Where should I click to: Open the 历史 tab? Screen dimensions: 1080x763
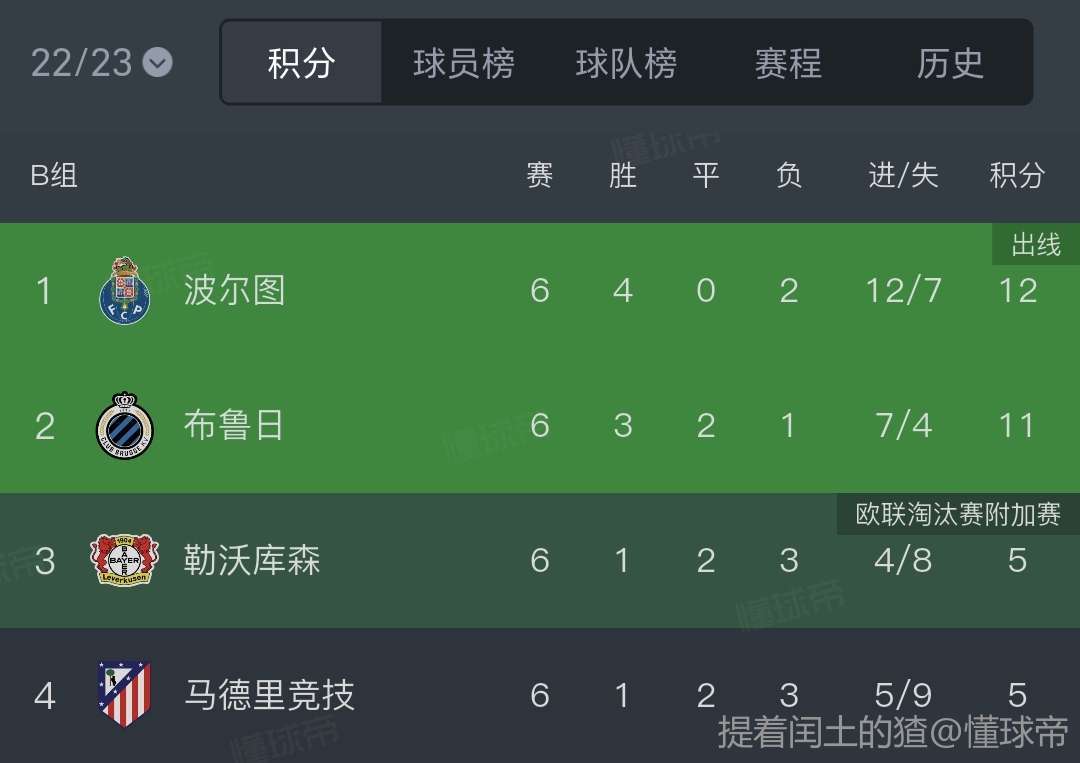pos(950,63)
